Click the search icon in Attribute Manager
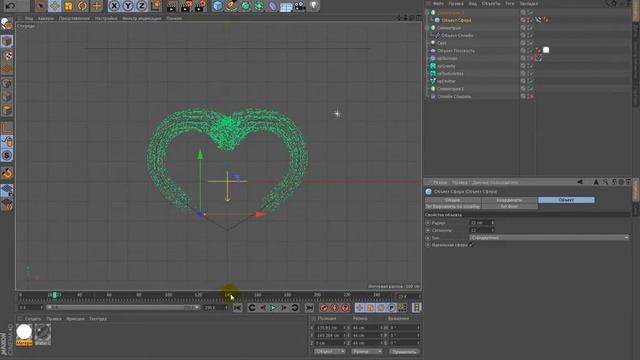The height and width of the screenshot is (360, 640). click(605, 182)
